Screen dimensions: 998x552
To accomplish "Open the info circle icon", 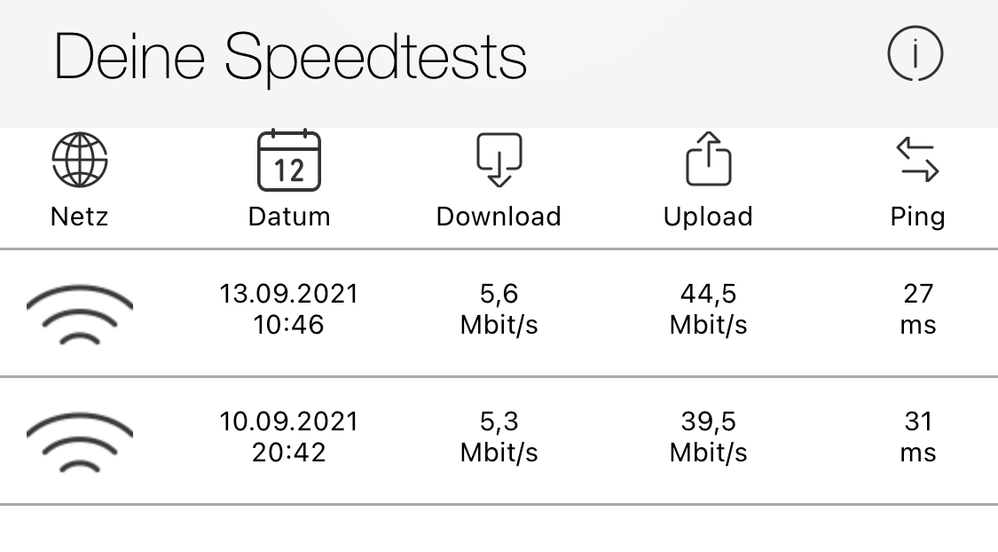I will tap(915, 54).
